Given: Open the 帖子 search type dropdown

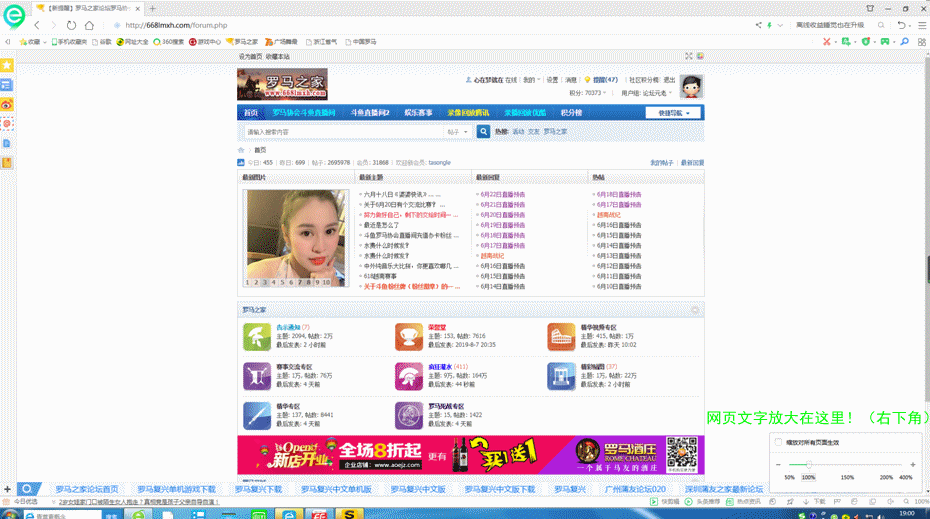Looking at the screenshot, I should click(x=458, y=132).
